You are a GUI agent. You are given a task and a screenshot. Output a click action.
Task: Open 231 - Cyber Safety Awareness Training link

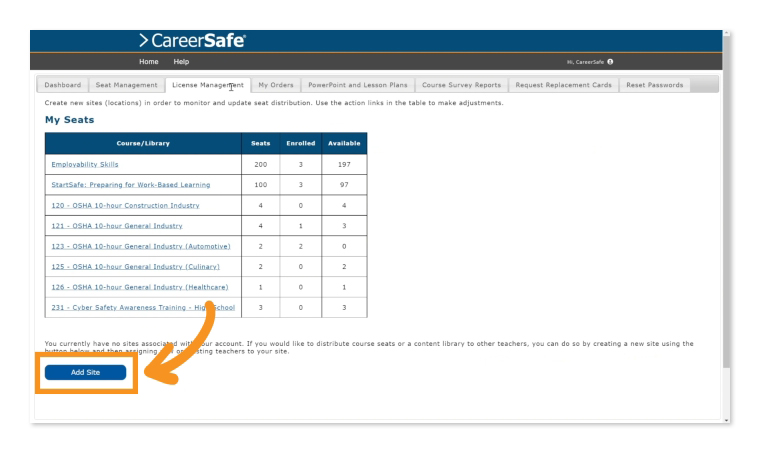coord(143,307)
